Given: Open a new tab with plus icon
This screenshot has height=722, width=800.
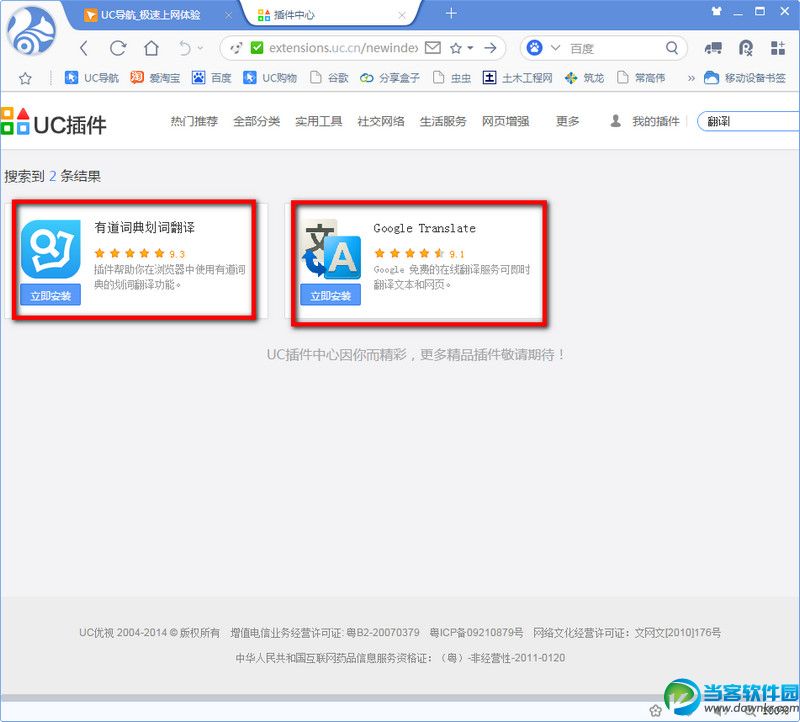Looking at the screenshot, I should (451, 13).
